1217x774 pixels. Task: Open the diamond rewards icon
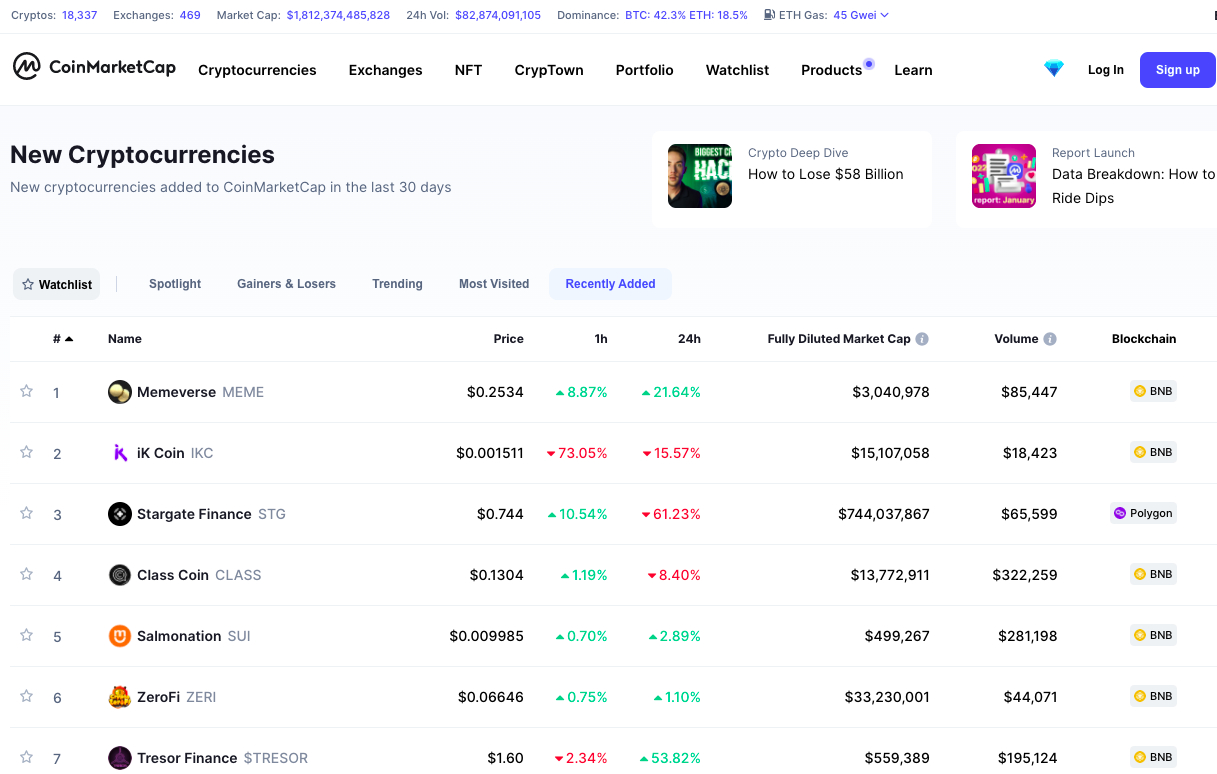1054,69
